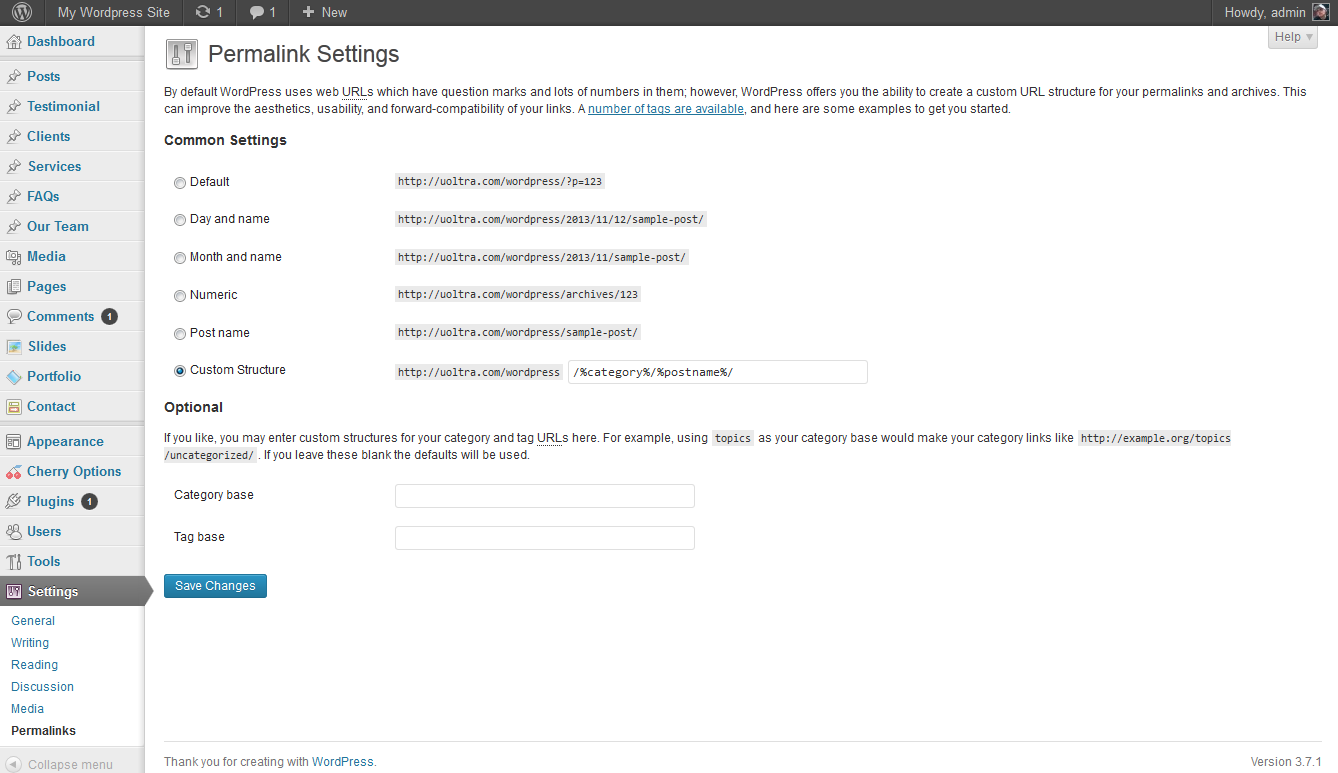Open the Reading settings submenu link
The height and width of the screenshot is (773, 1338).
click(34, 665)
